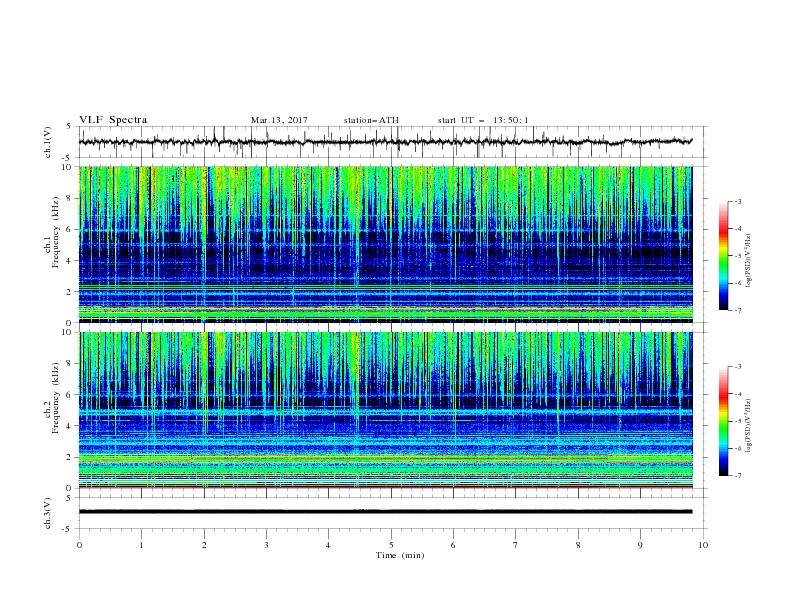The image size is (792, 612).
Task: Click the "-3" label on the ch.1 color bar
Action: 737,201
